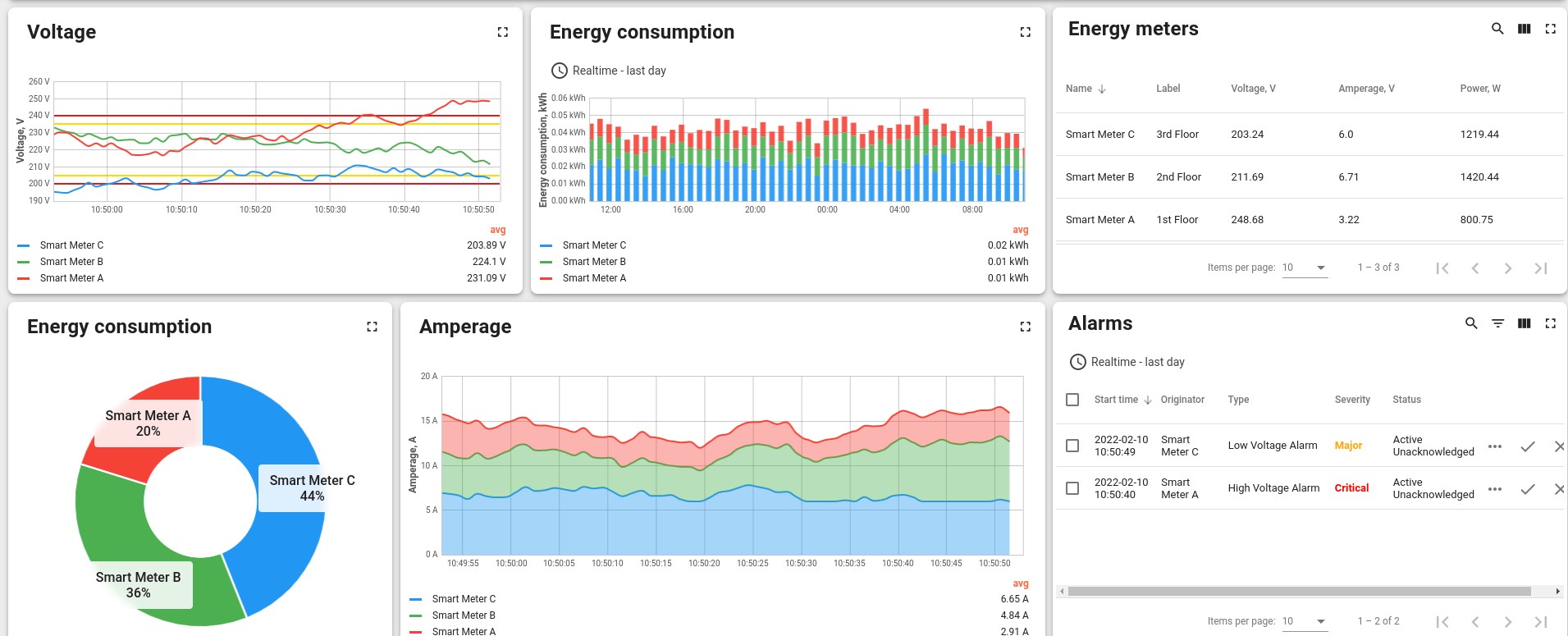The image size is (1568, 636).
Task: Open items per page dropdown in Energy meters
Action: pyautogui.click(x=1305, y=268)
